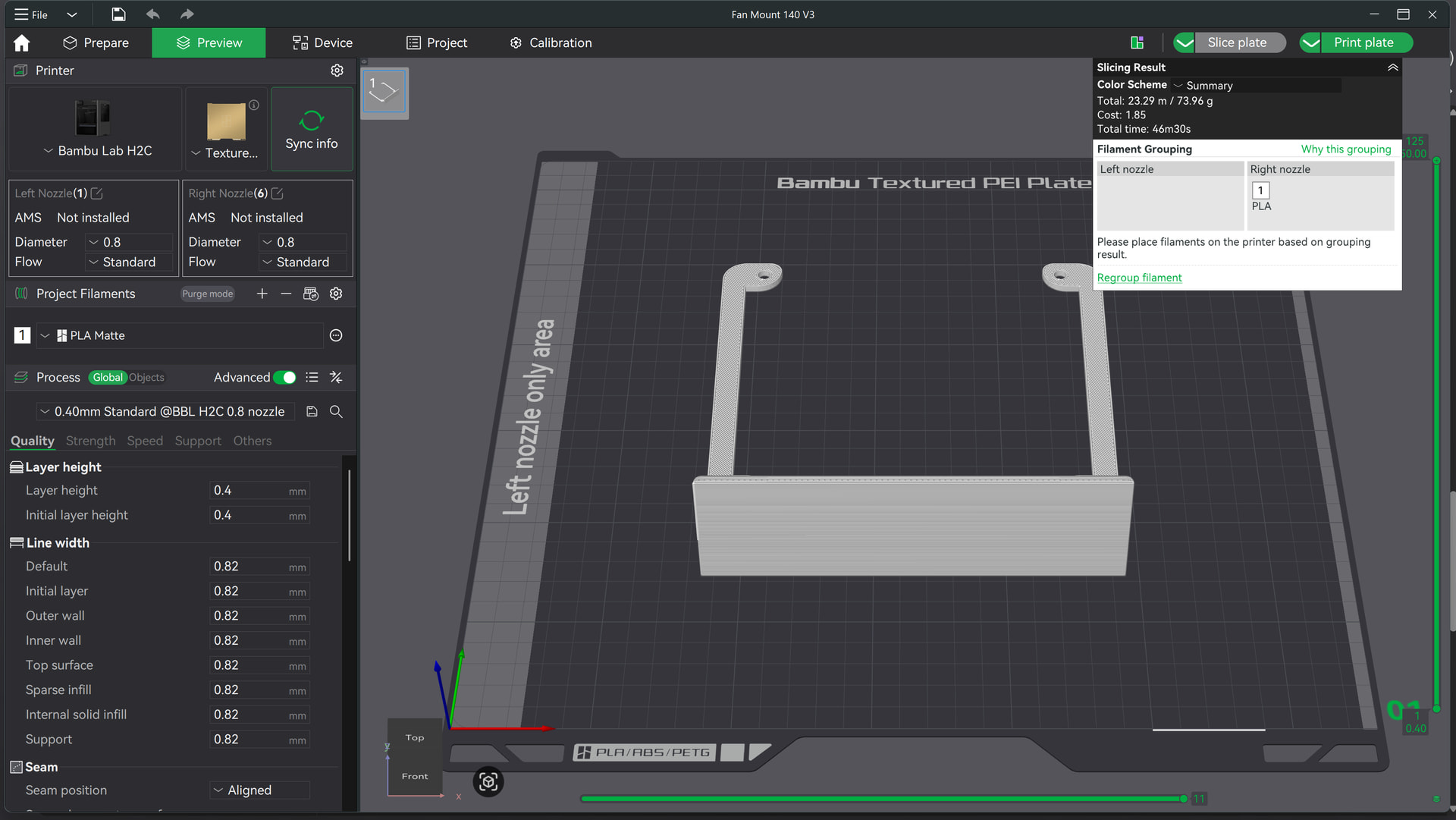1456x820 pixels.
Task: Switch to Global process scope
Action: (x=107, y=377)
